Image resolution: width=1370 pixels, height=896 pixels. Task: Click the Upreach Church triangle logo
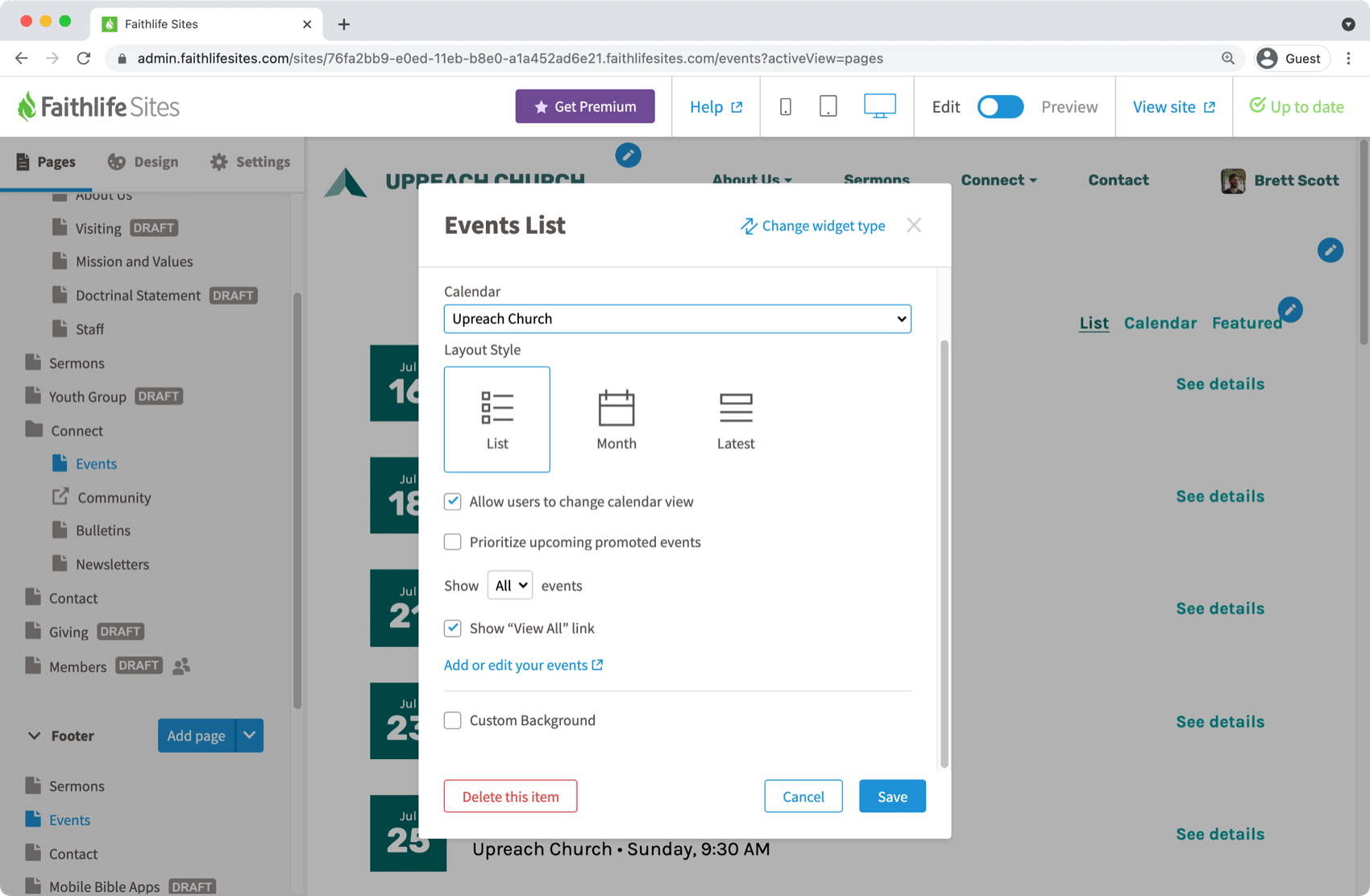346,182
